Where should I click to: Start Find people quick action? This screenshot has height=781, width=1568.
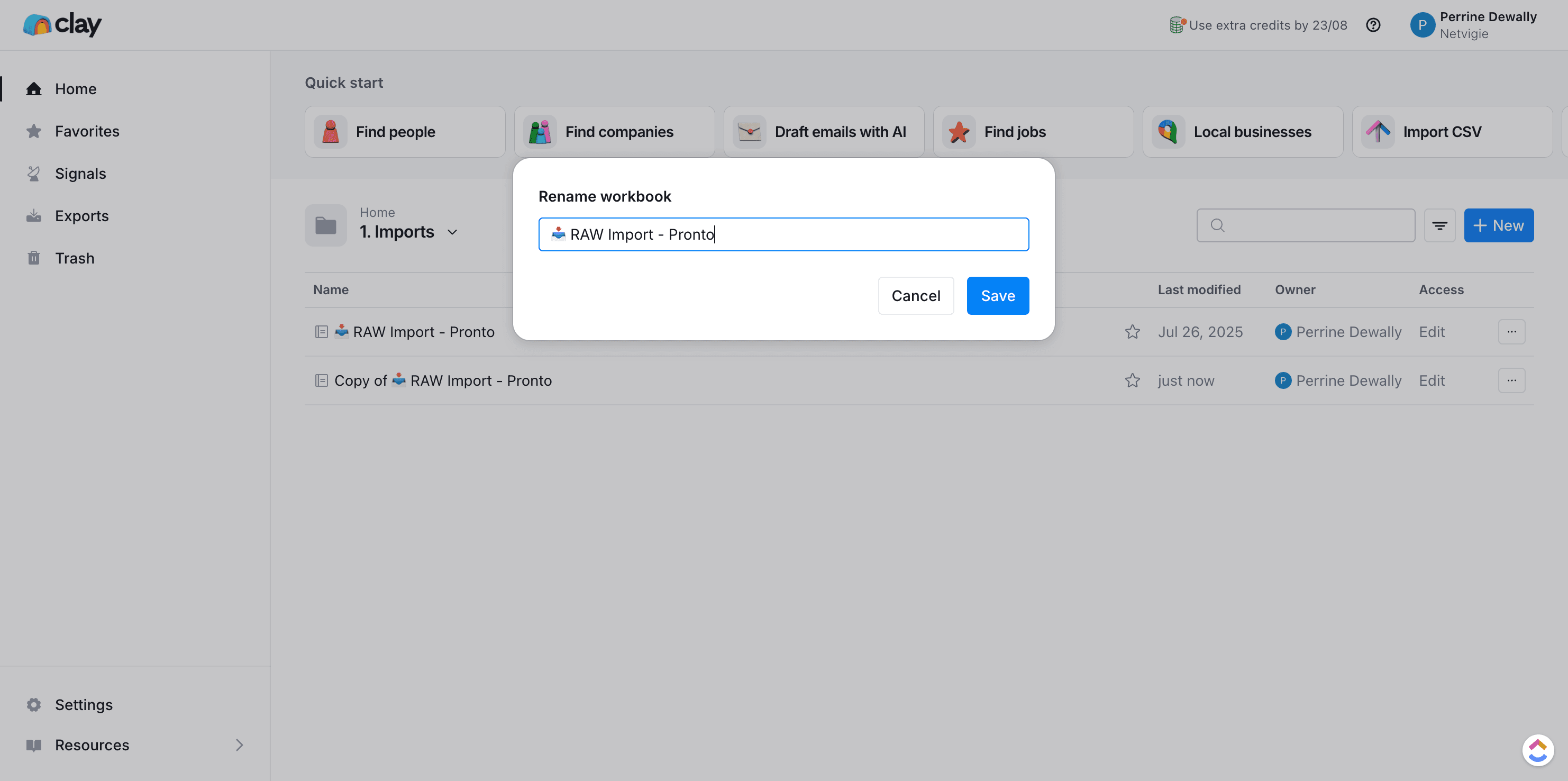(405, 131)
